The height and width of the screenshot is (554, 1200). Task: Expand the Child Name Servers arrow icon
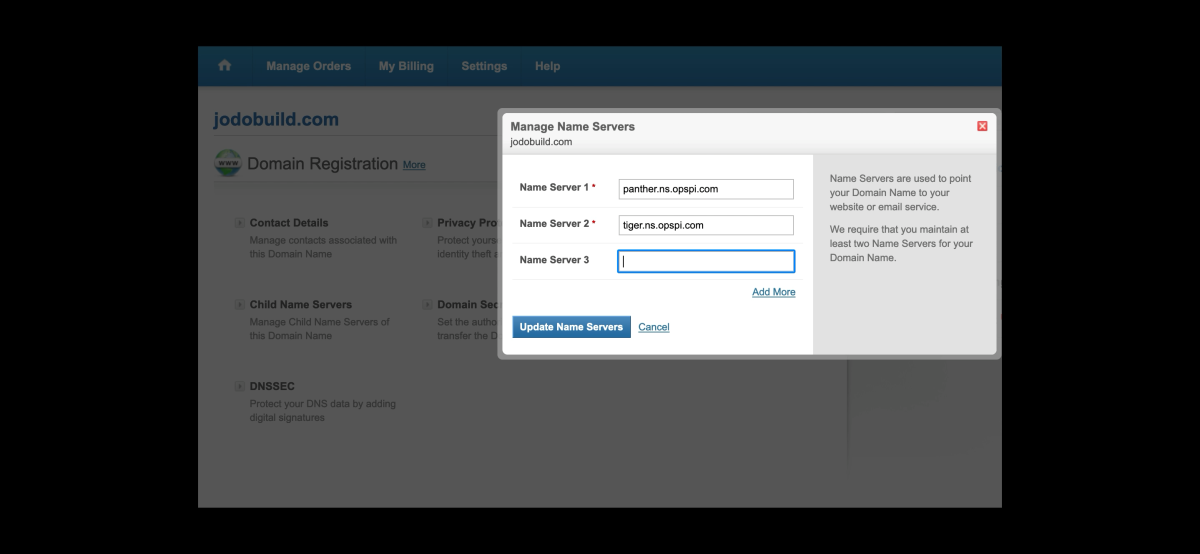(x=240, y=305)
